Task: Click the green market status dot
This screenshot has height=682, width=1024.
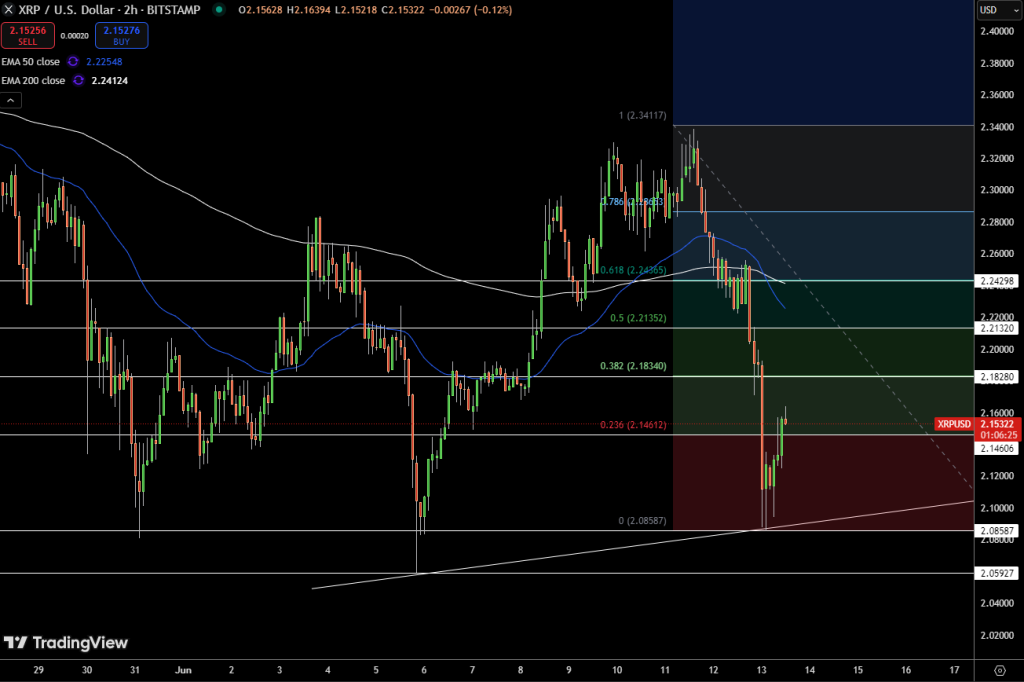Action: tap(219, 10)
